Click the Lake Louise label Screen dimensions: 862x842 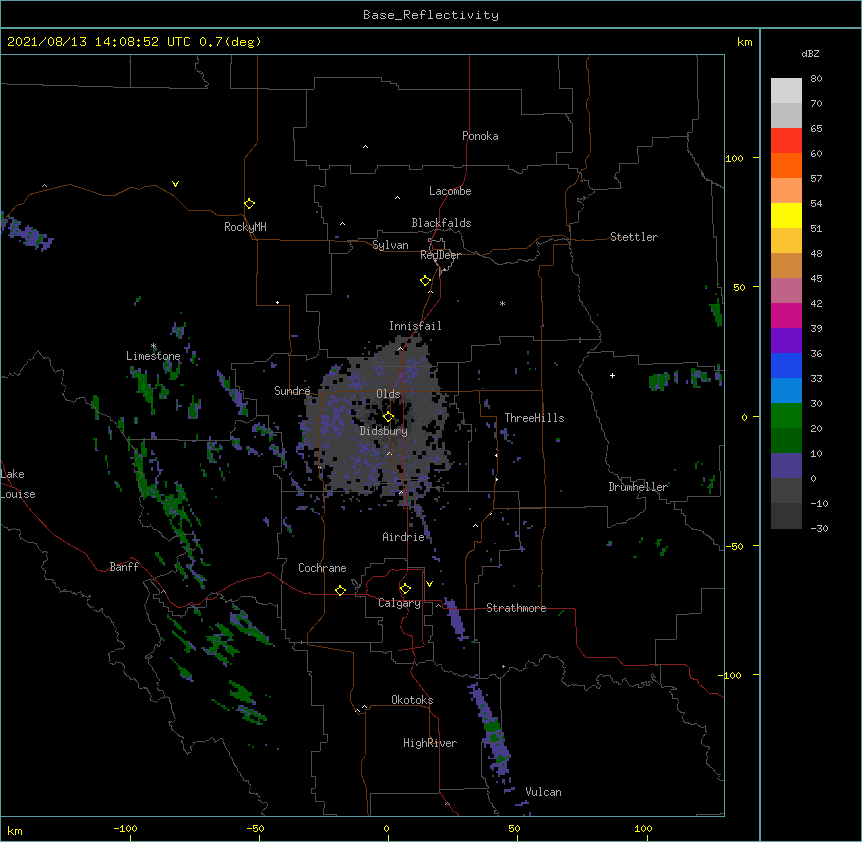pos(18,484)
